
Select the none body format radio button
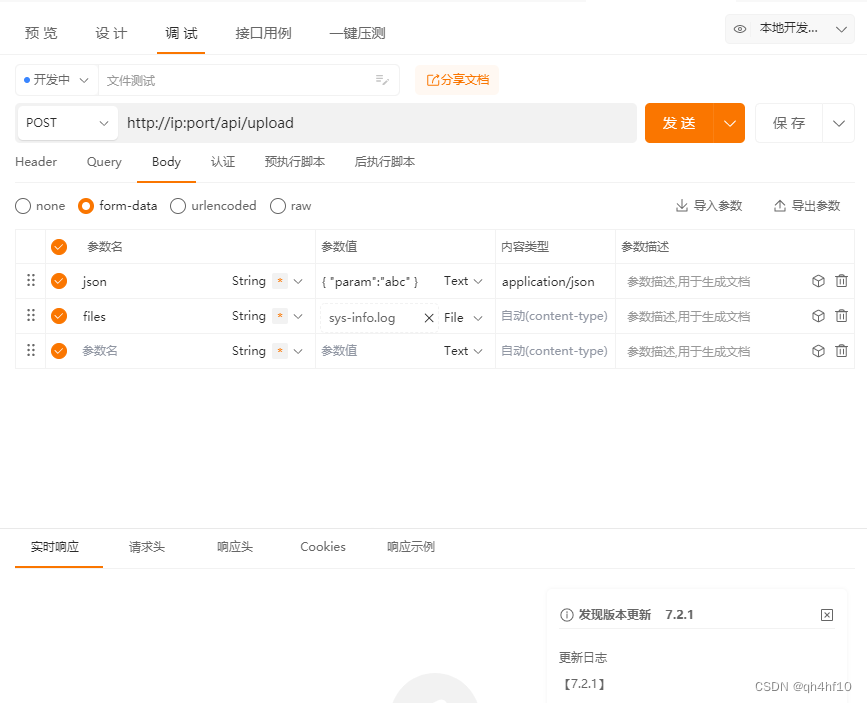[22, 206]
